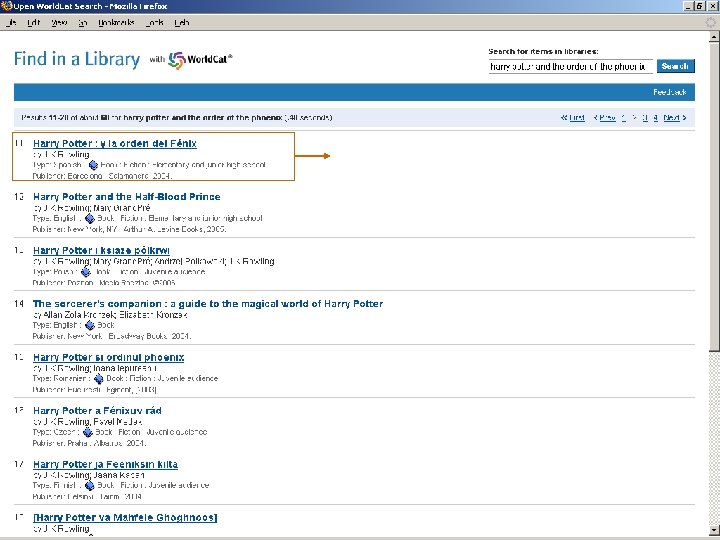Click the 'Search for items in libraries:' label
The image size is (720, 540).
click(x=543, y=51)
